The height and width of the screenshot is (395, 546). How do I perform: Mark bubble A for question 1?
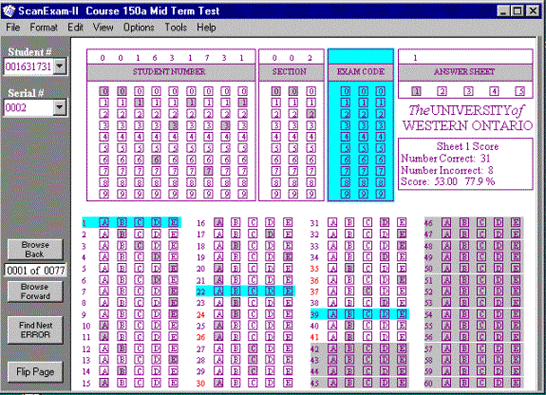(104, 222)
